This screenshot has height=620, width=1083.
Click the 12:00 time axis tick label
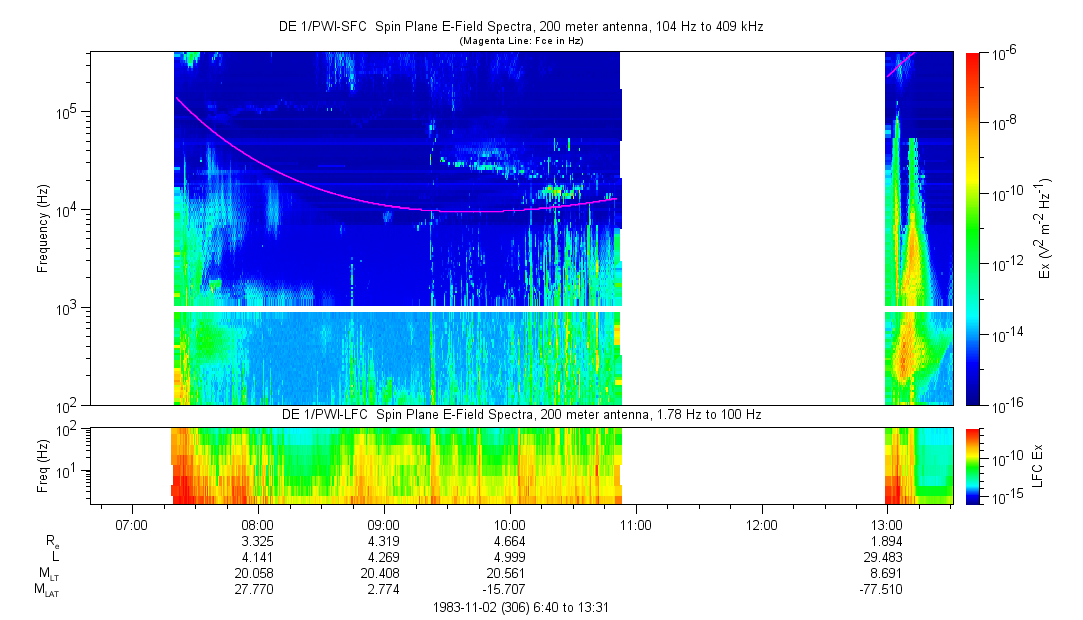[x=762, y=524]
